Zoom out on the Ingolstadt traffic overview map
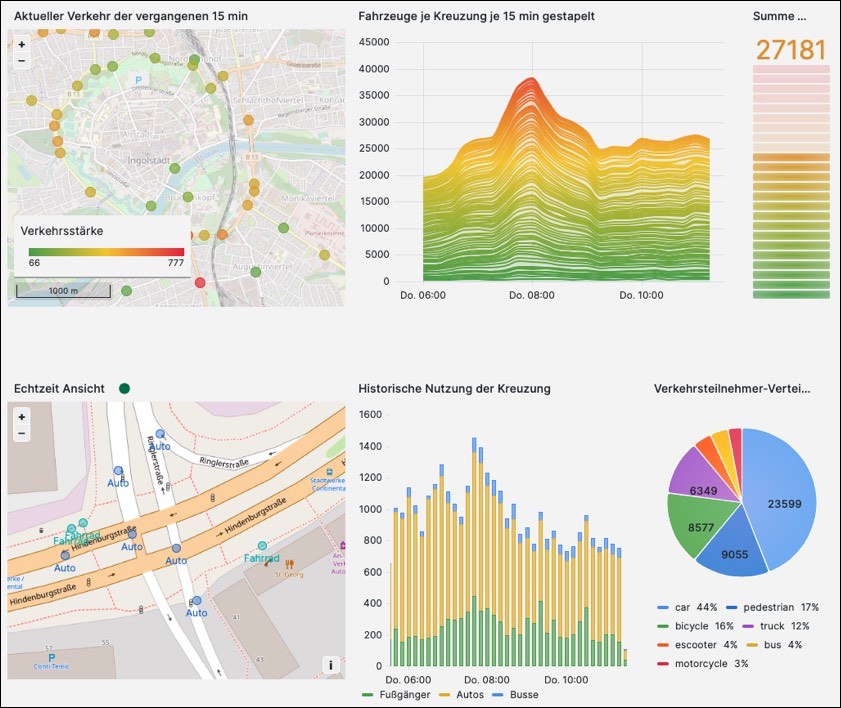 pyautogui.click(x=22, y=60)
